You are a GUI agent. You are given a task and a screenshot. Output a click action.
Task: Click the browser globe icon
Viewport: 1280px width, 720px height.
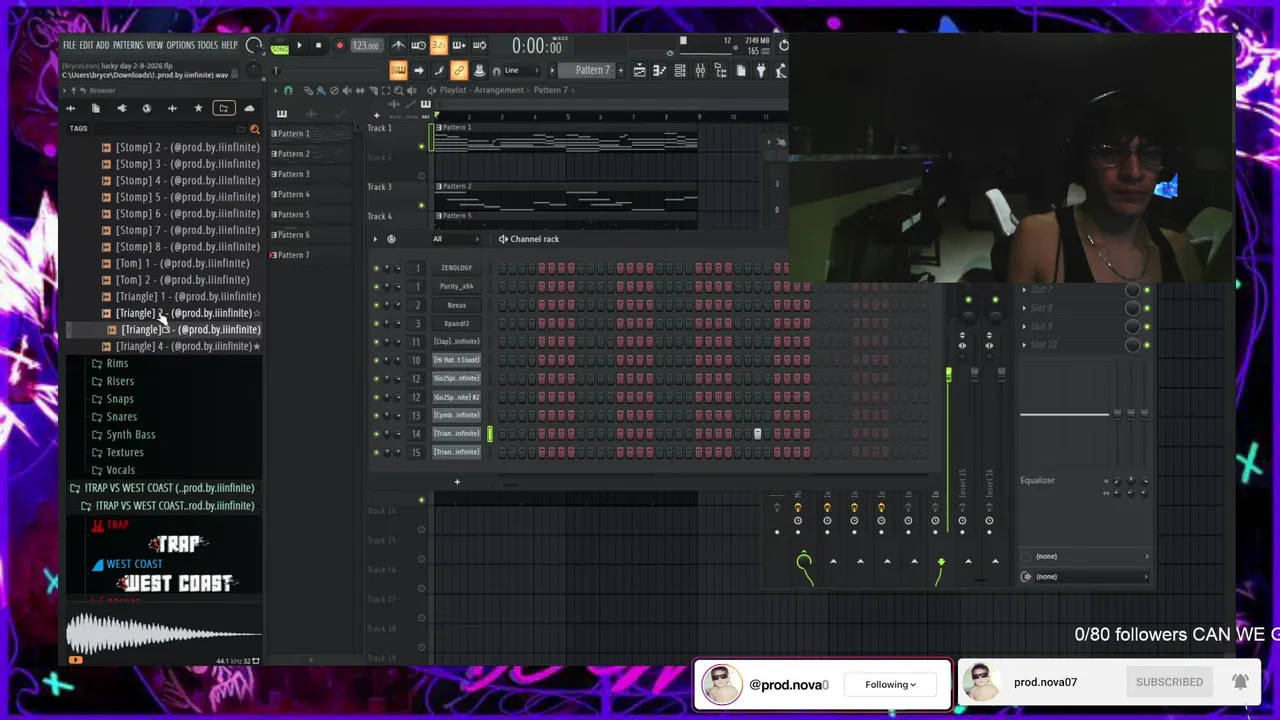click(146, 108)
